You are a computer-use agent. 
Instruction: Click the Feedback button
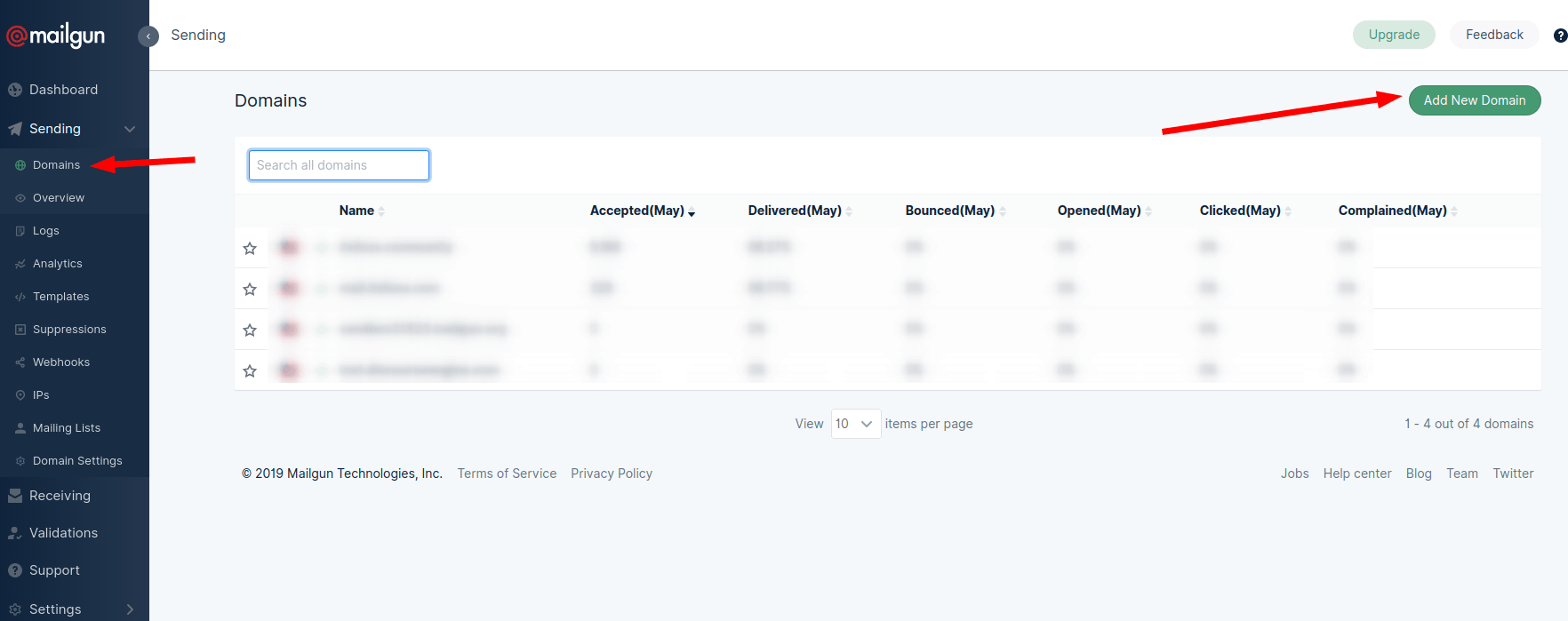point(1494,35)
